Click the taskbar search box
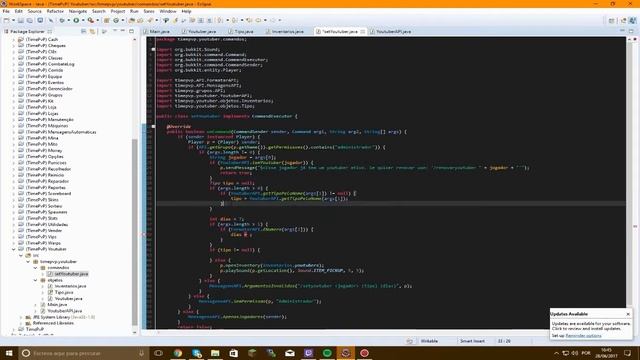This screenshot has height=360, width=640. [84, 353]
